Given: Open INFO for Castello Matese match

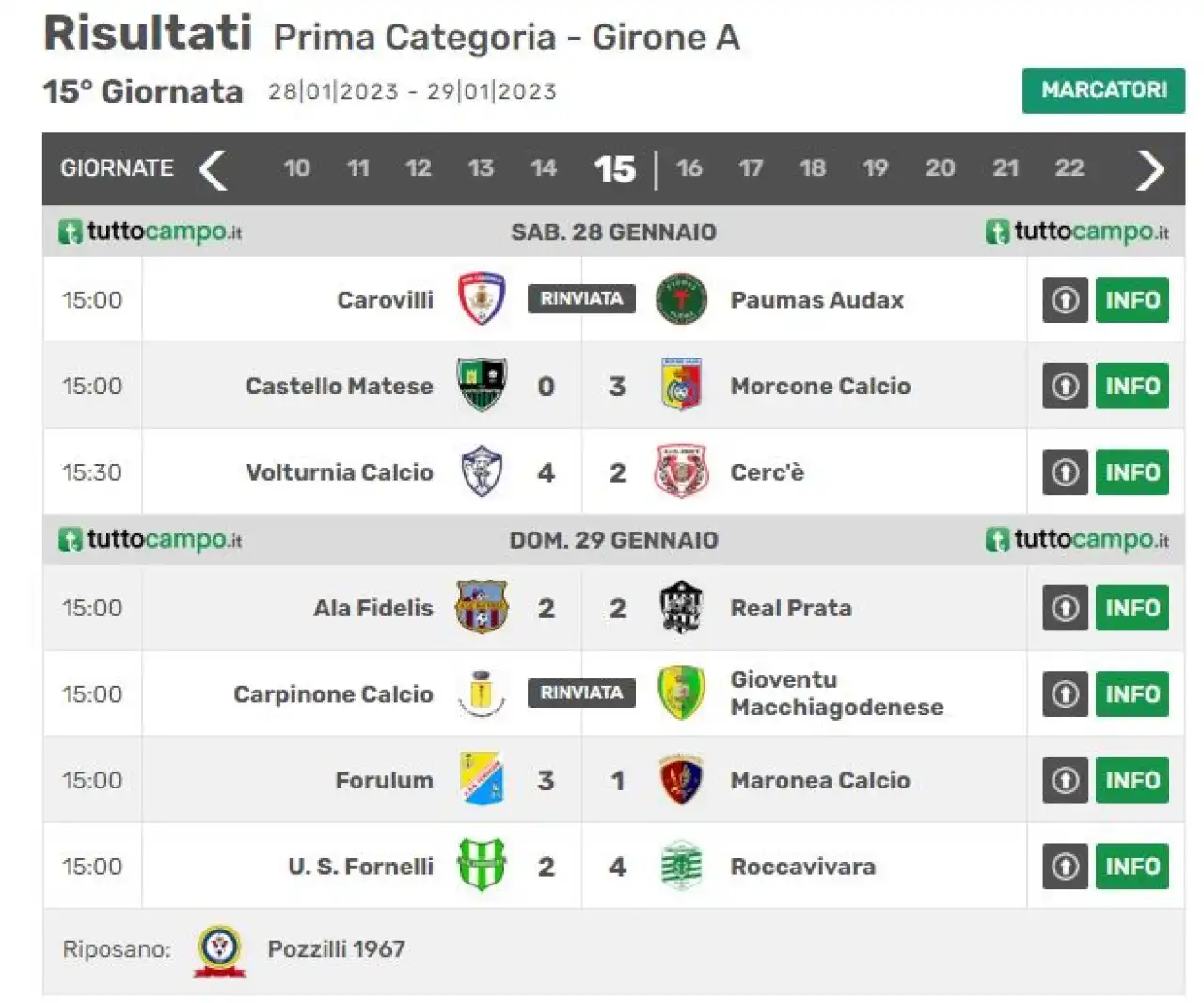Looking at the screenshot, I should coord(1133,386).
